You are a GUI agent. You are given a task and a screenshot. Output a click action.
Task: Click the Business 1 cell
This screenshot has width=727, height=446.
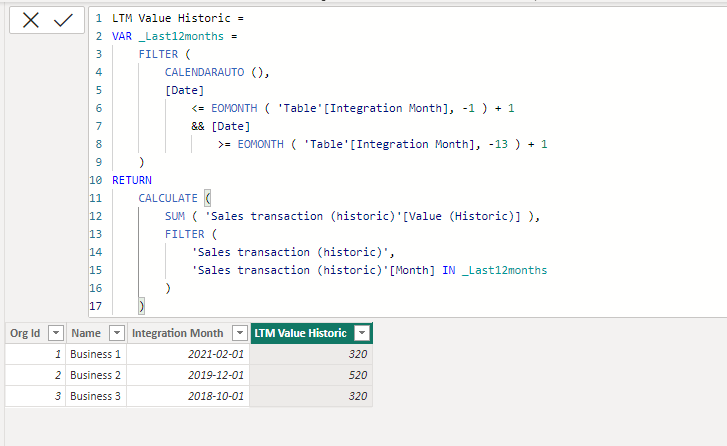point(96,354)
